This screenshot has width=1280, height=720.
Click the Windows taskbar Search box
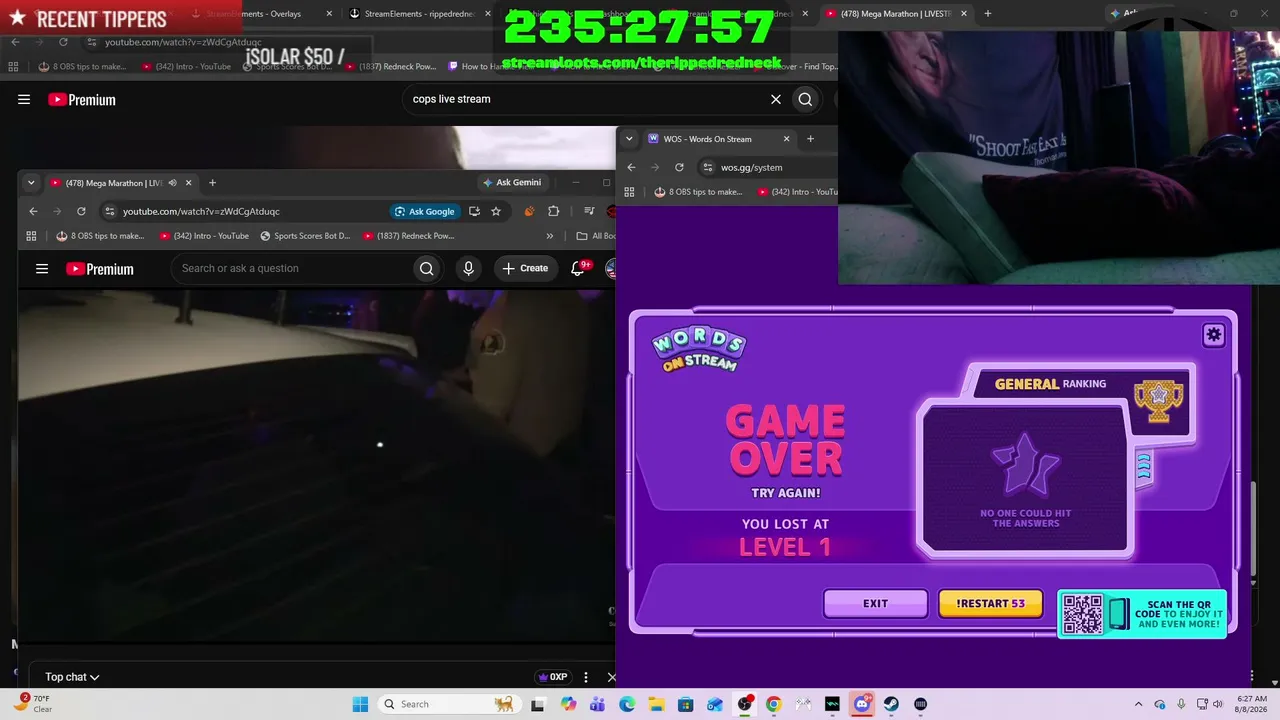point(450,704)
